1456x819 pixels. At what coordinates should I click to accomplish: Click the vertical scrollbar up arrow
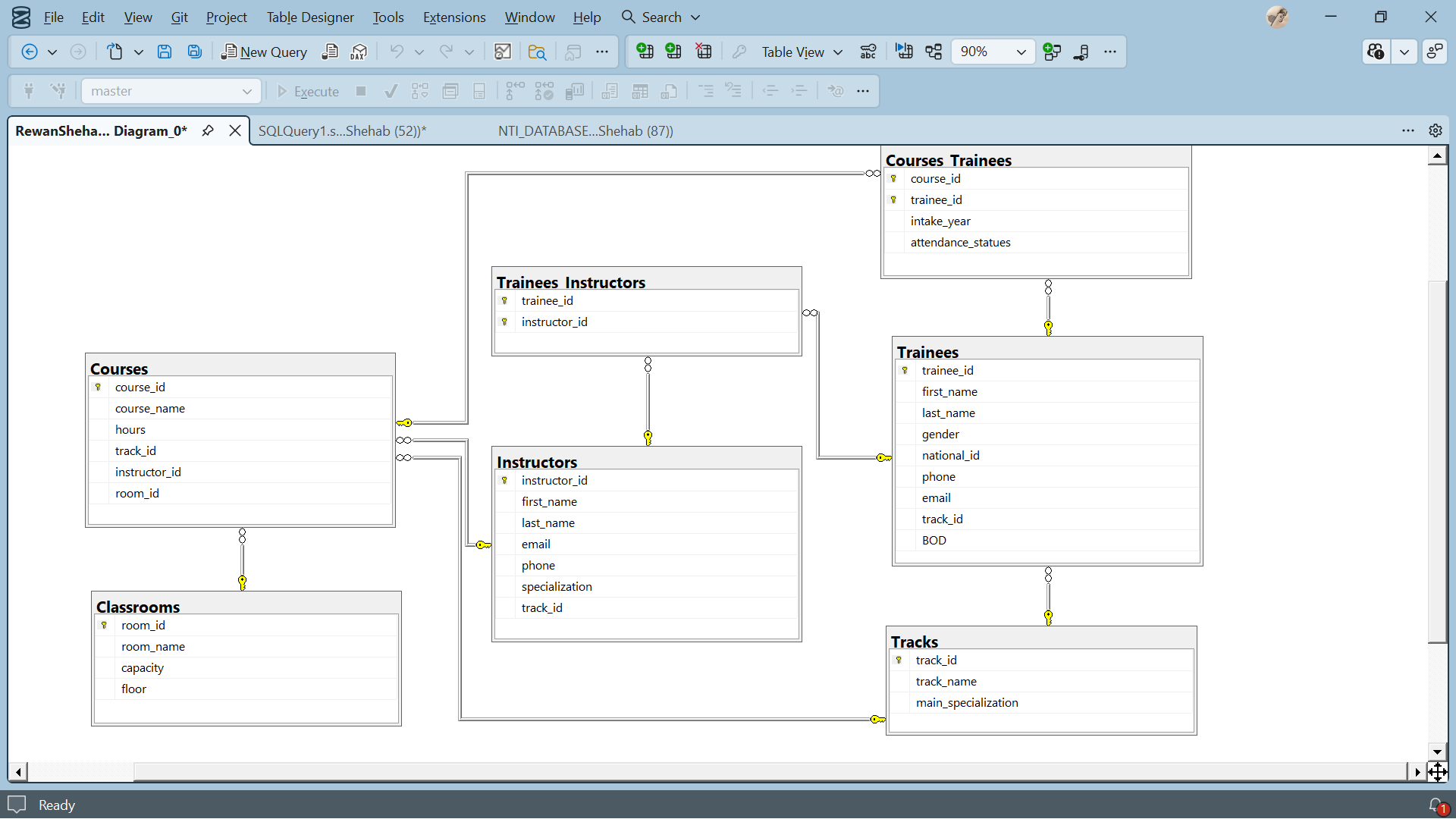coord(1437,156)
